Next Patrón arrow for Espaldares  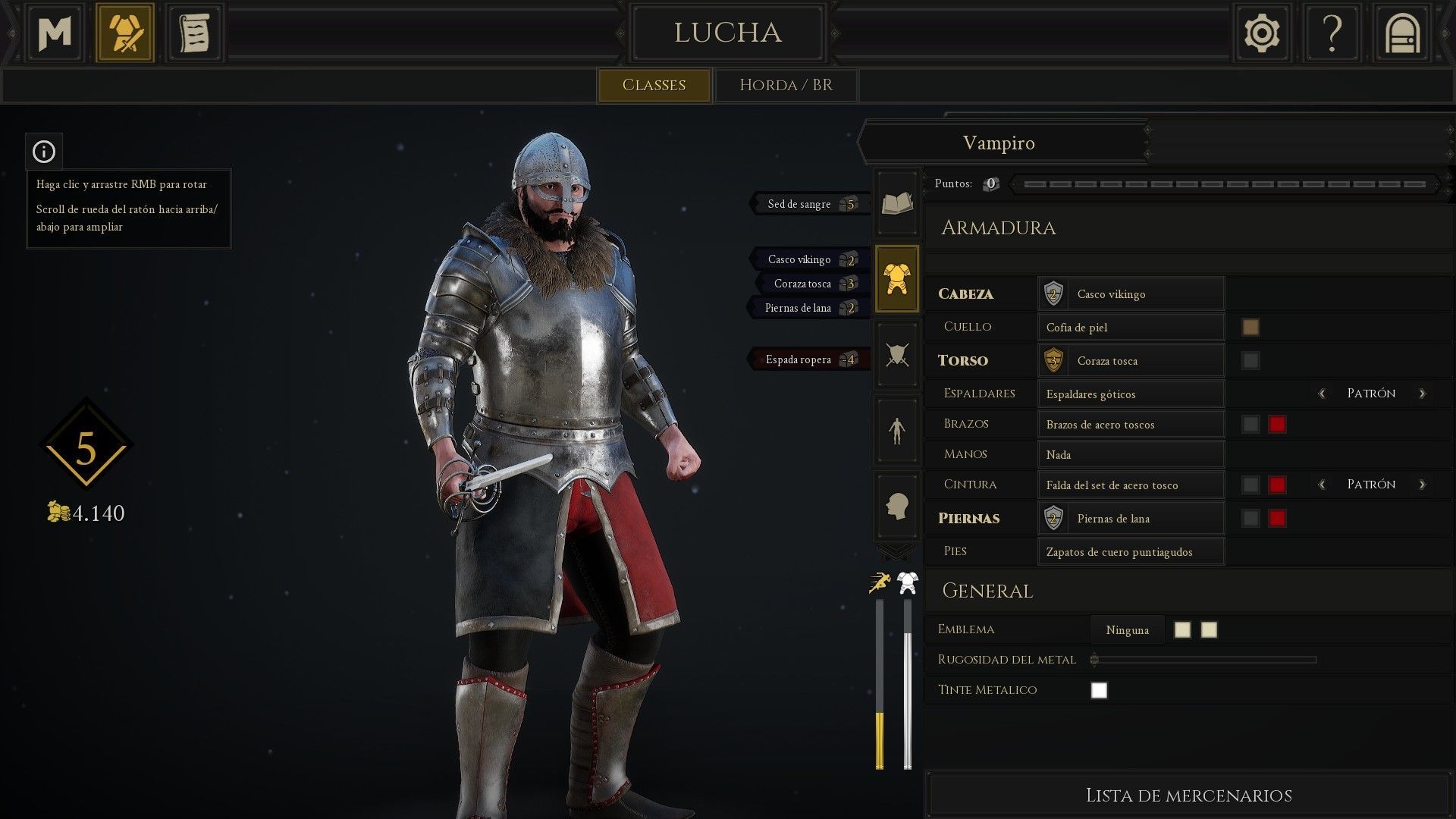(x=1422, y=394)
